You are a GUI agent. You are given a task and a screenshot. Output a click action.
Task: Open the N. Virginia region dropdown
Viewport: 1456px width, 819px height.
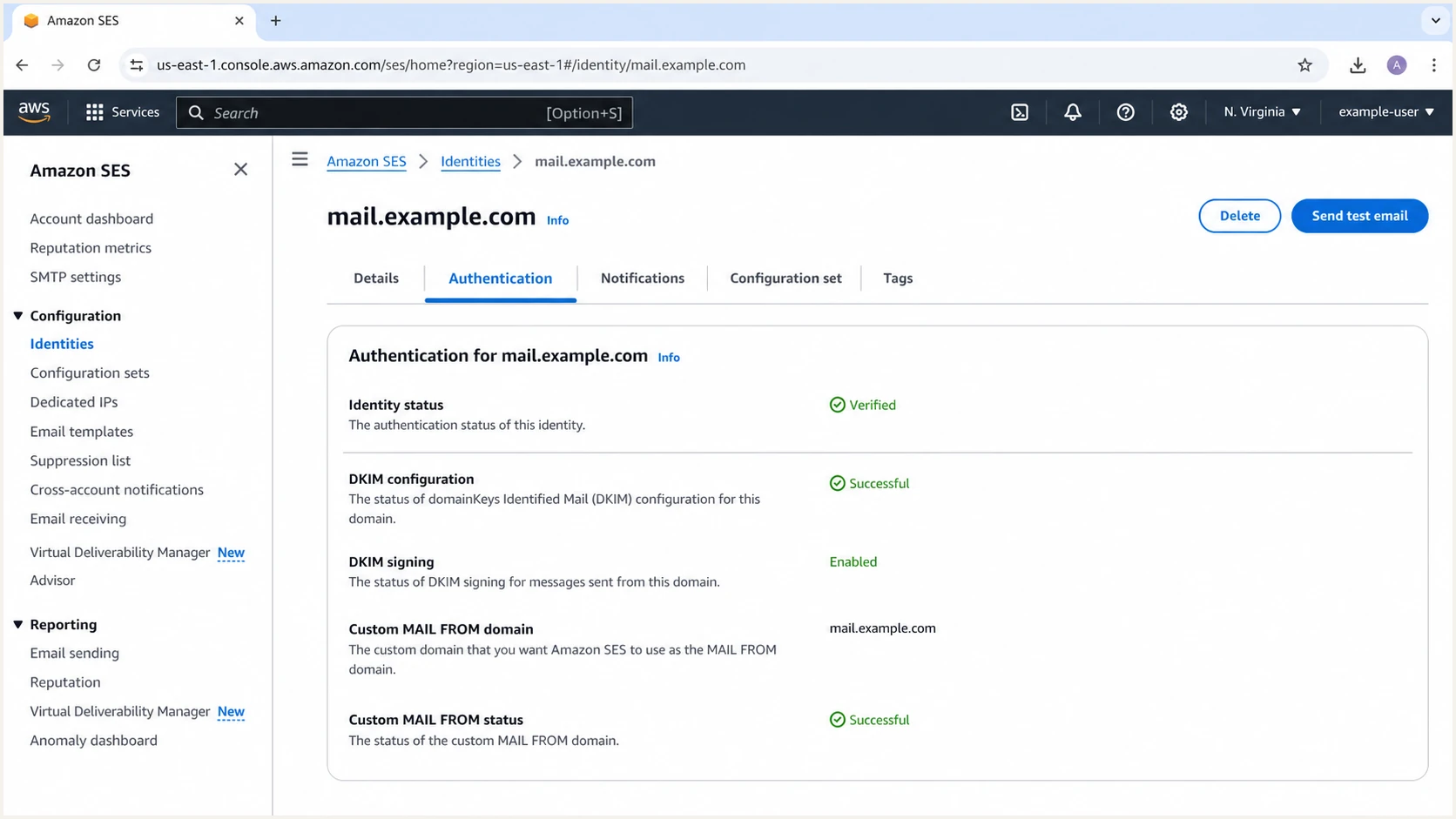[1262, 112]
